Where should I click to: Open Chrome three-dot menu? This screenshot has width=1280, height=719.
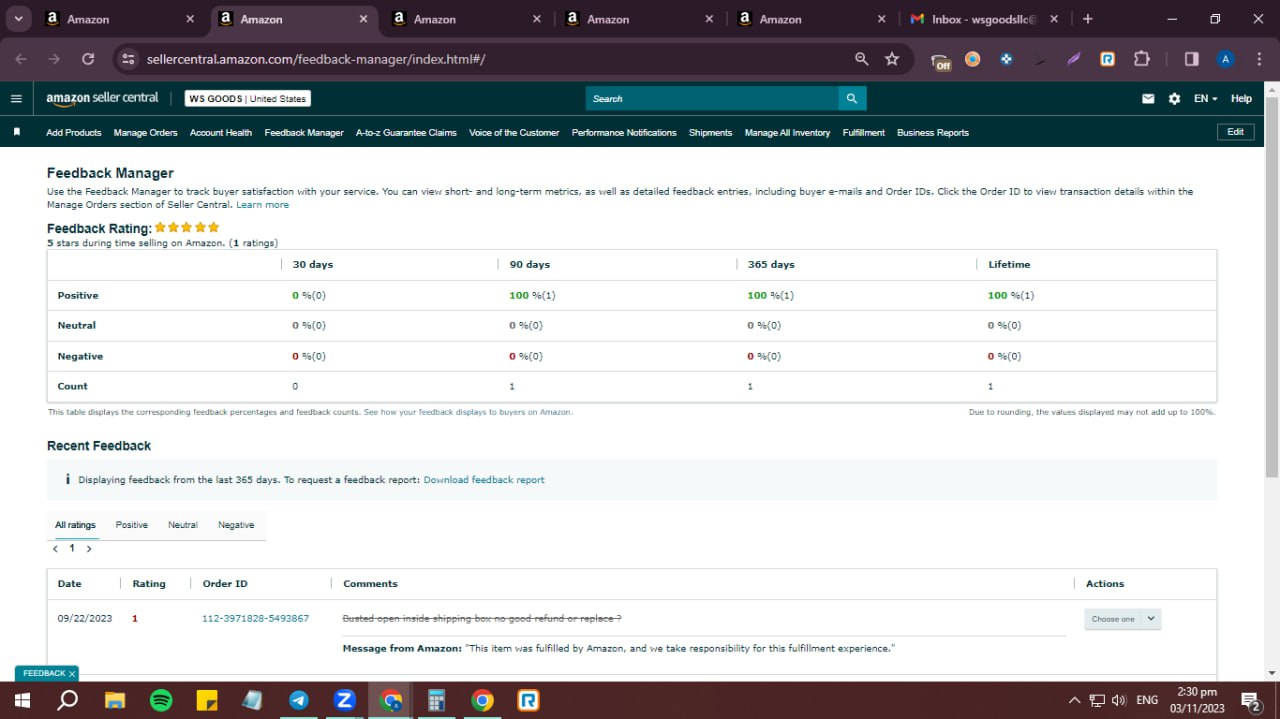1259,59
